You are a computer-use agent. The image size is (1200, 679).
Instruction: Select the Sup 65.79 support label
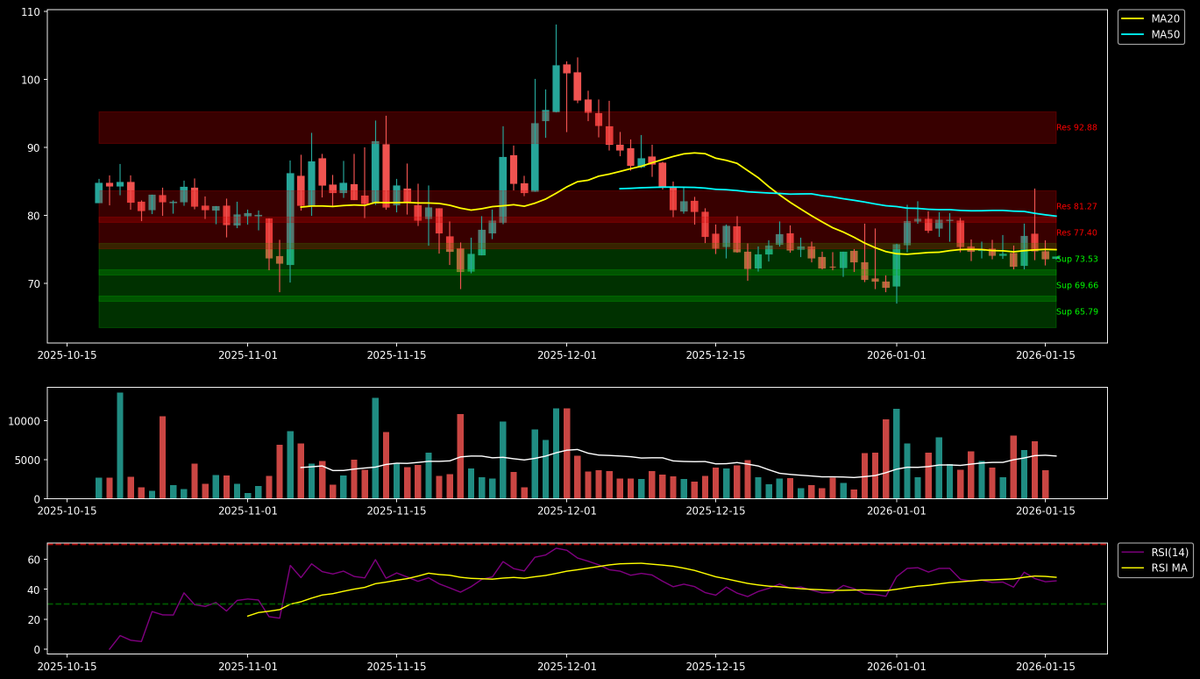coord(1080,312)
